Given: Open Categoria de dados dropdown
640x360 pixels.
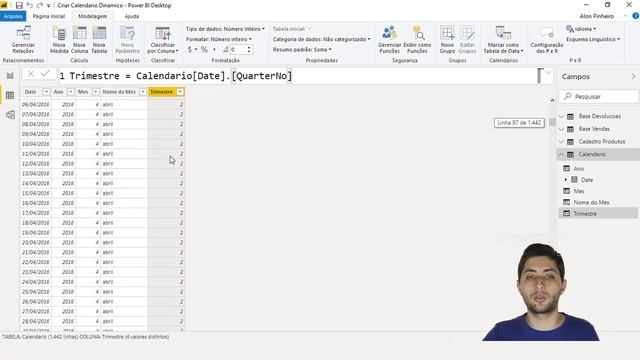Looking at the screenshot, I should 322,39.
